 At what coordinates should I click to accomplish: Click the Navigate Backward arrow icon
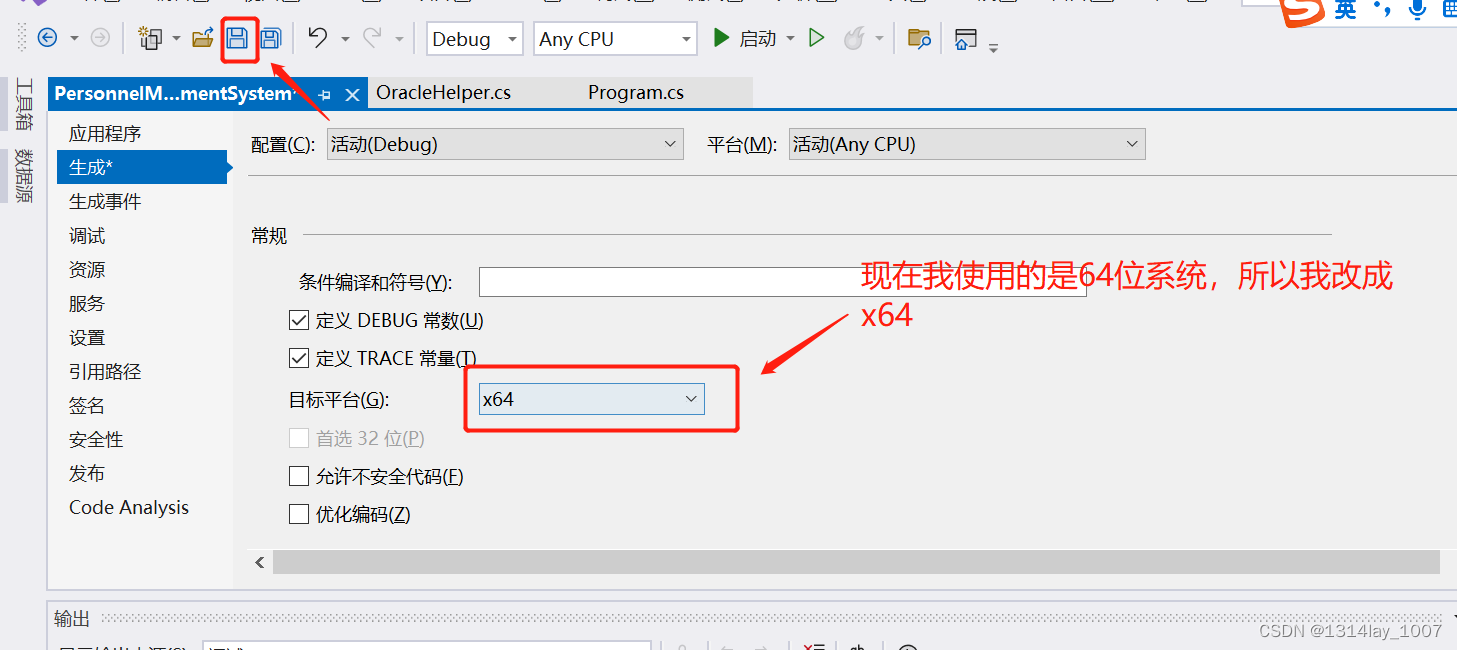pyautogui.click(x=48, y=37)
